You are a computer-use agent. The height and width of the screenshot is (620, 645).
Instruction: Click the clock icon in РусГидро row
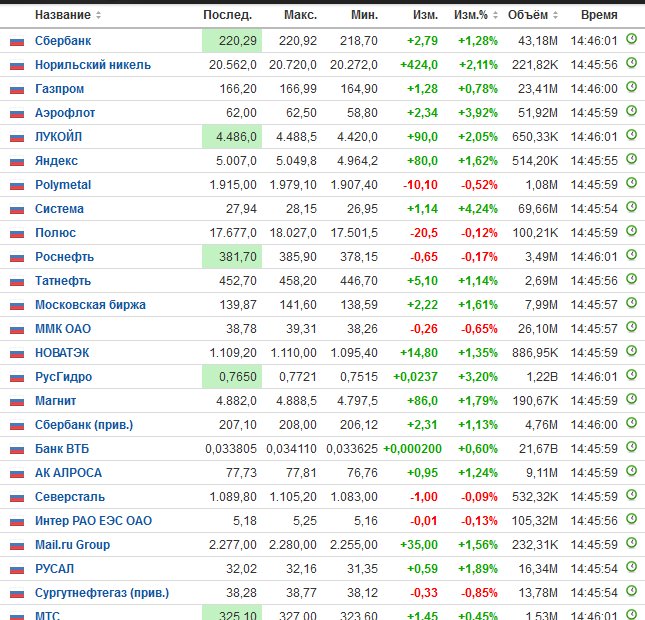coord(631,375)
